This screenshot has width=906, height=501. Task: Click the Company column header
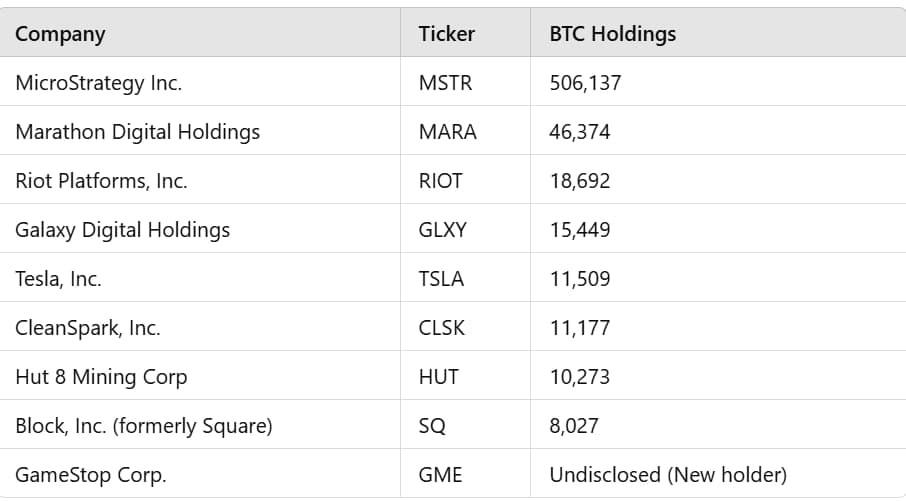click(x=60, y=34)
